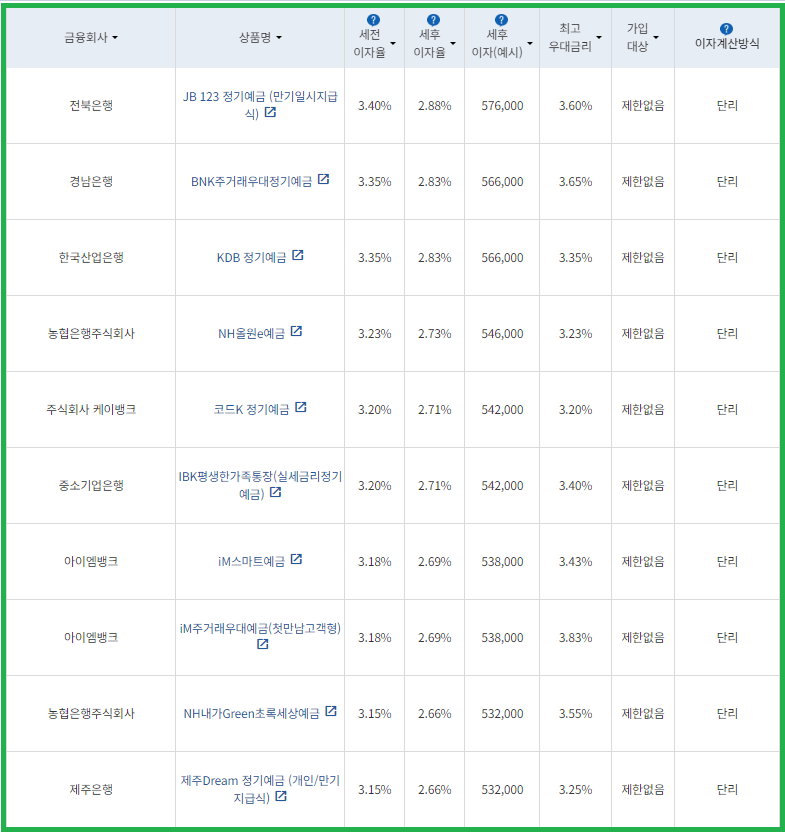Open 제주Dream 정기예금 product link
Screen dimensions: 785x834
[x=260, y=789]
